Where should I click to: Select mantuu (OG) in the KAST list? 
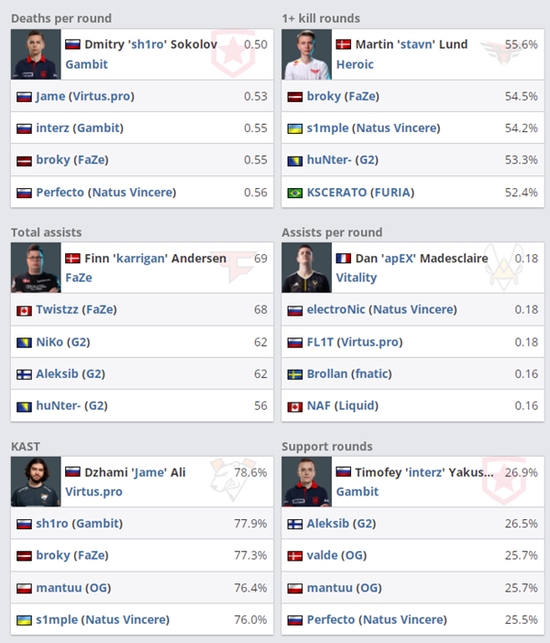coord(73,588)
